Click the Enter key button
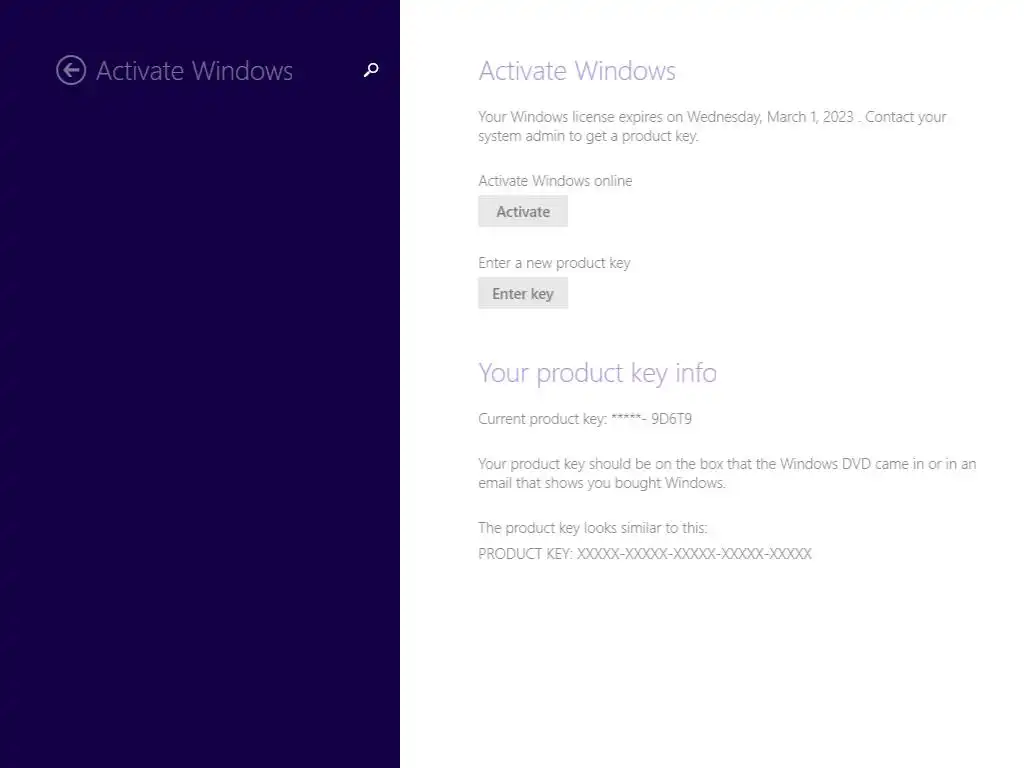This screenshot has height=768, width=1024. [x=522, y=294]
